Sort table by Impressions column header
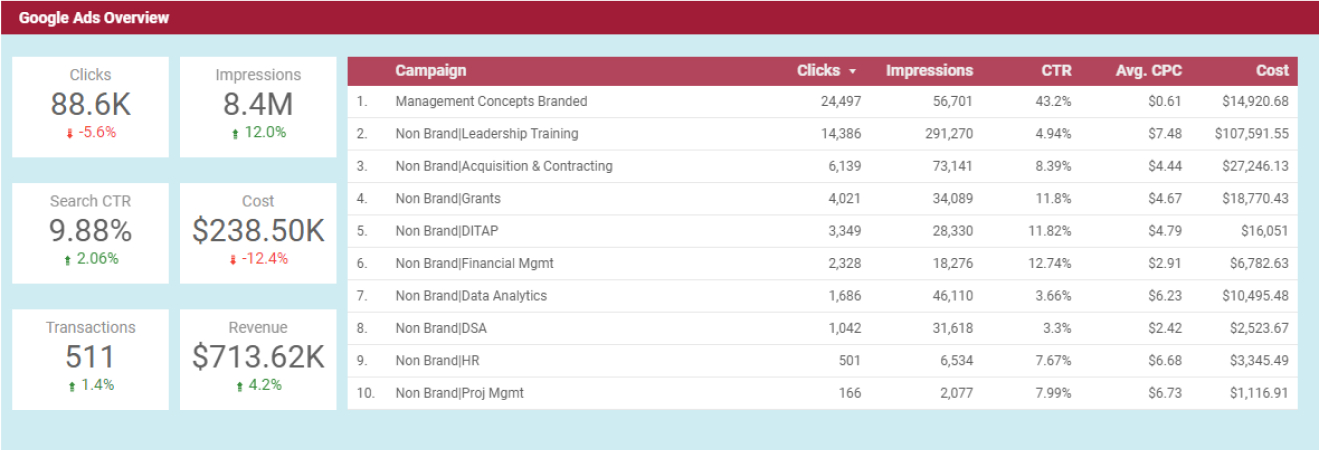Screen dimensions: 1319x450 tap(929, 71)
